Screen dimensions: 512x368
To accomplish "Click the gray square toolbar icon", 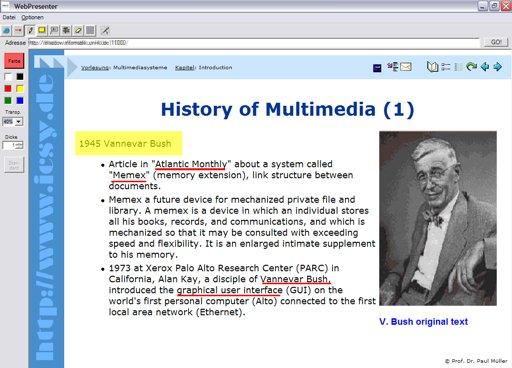I will 90,31.
